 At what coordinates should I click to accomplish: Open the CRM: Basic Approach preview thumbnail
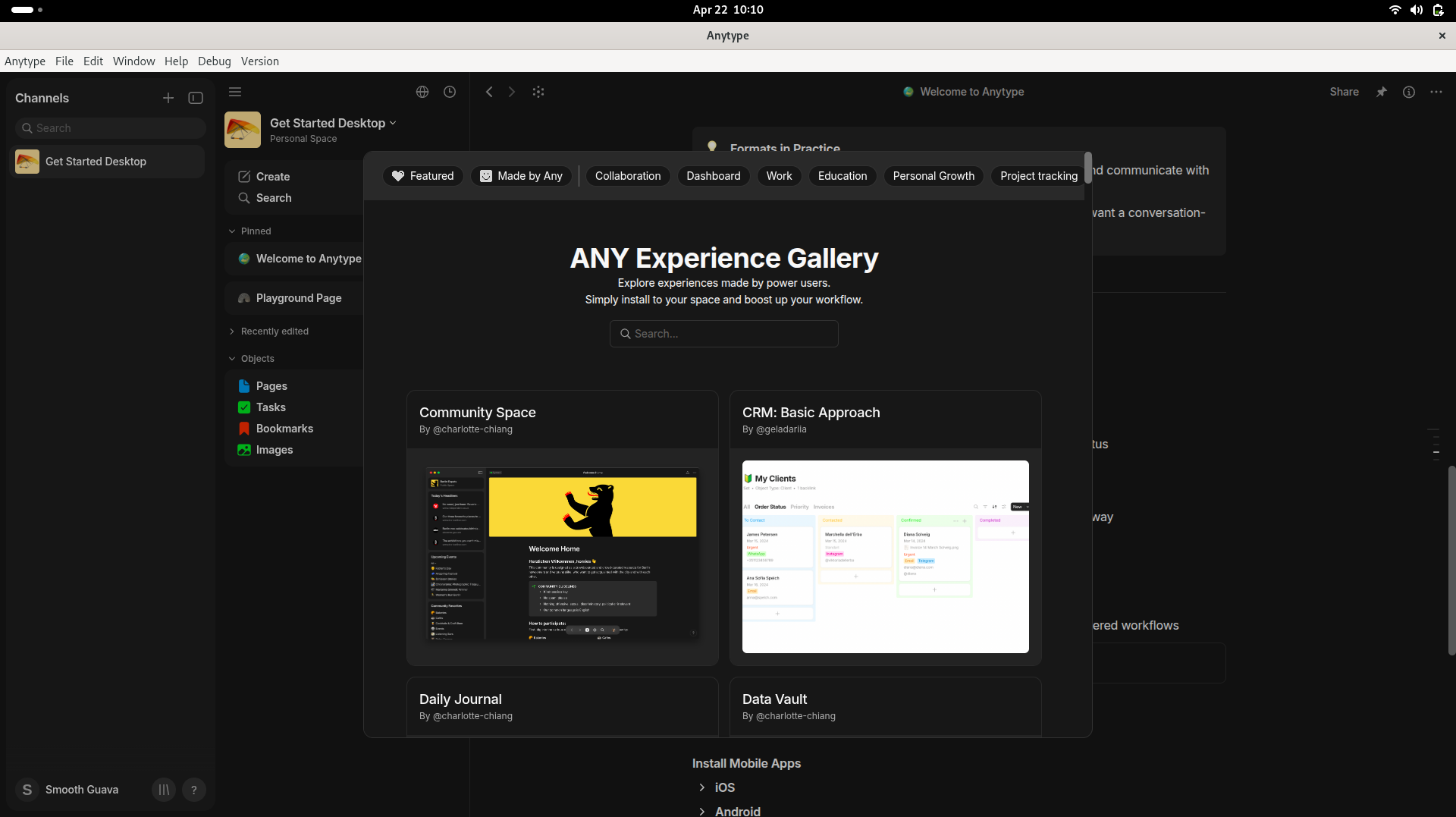point(885,557)
